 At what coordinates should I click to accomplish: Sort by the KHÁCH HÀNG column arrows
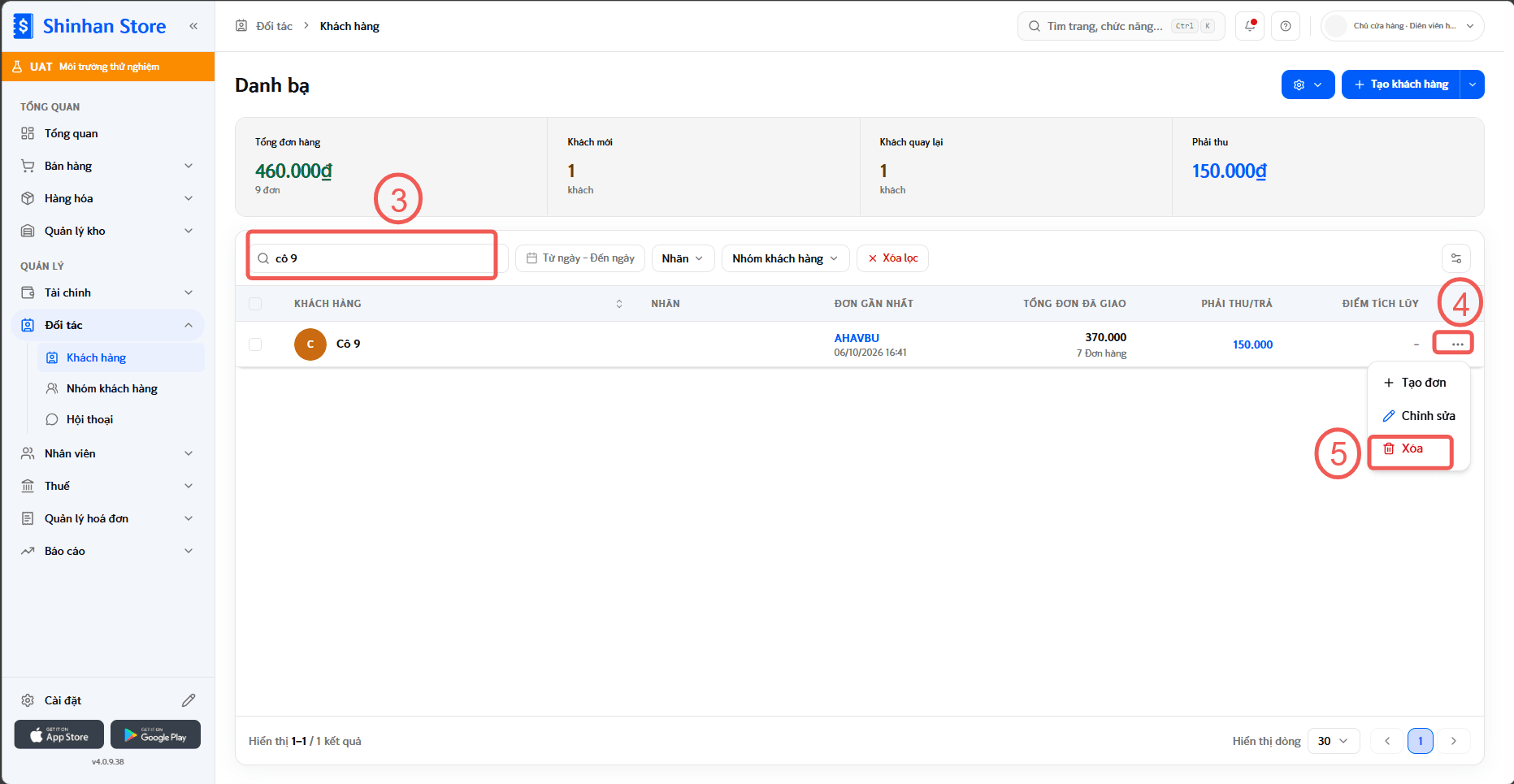point(619,304)
